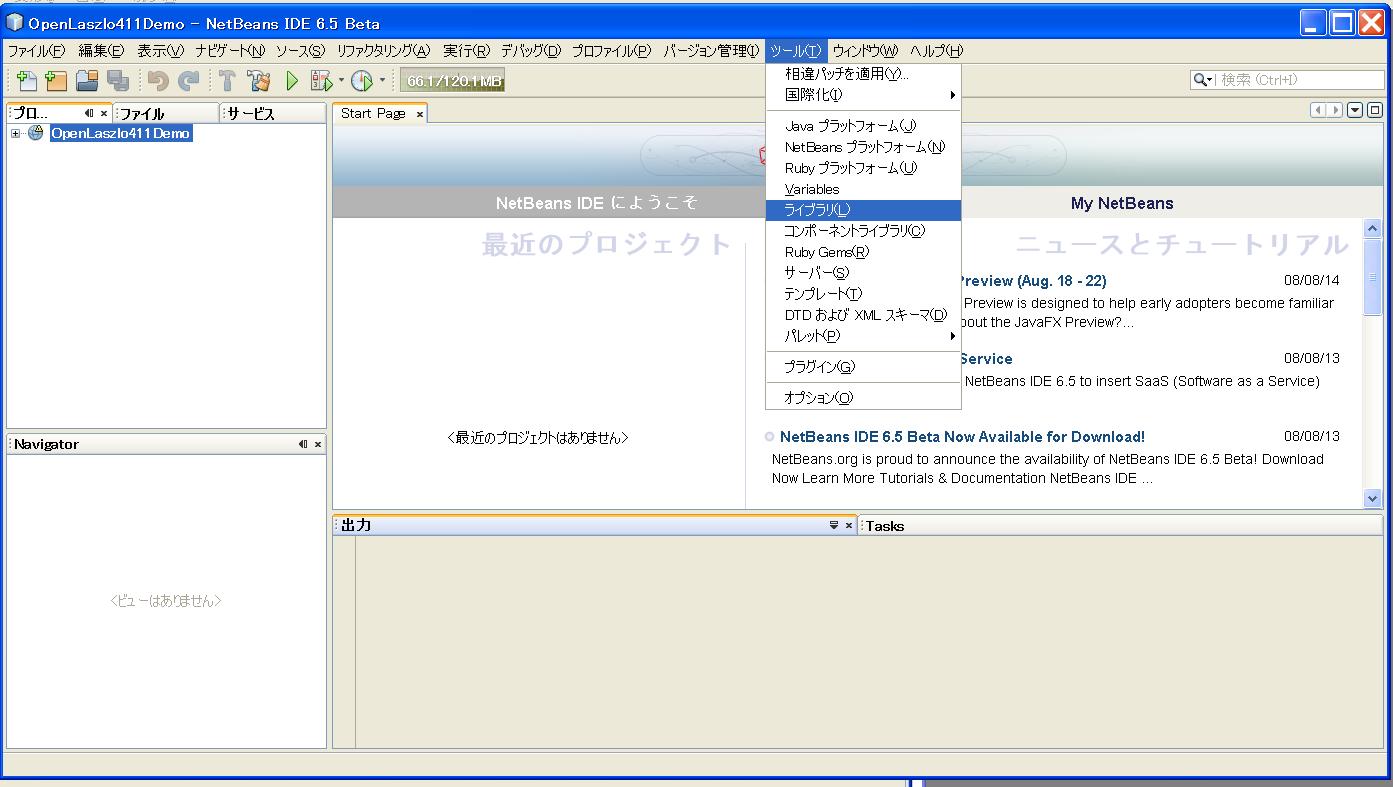Minimize the Output (出力) panel
The image size is (1393, 787).
834,525
